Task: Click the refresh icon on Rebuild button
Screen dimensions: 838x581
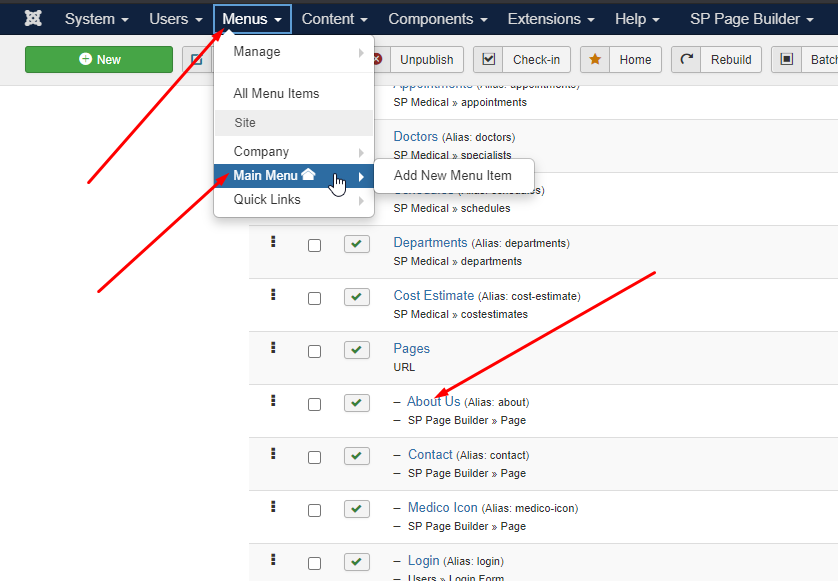Action: (x=687, y=59)
